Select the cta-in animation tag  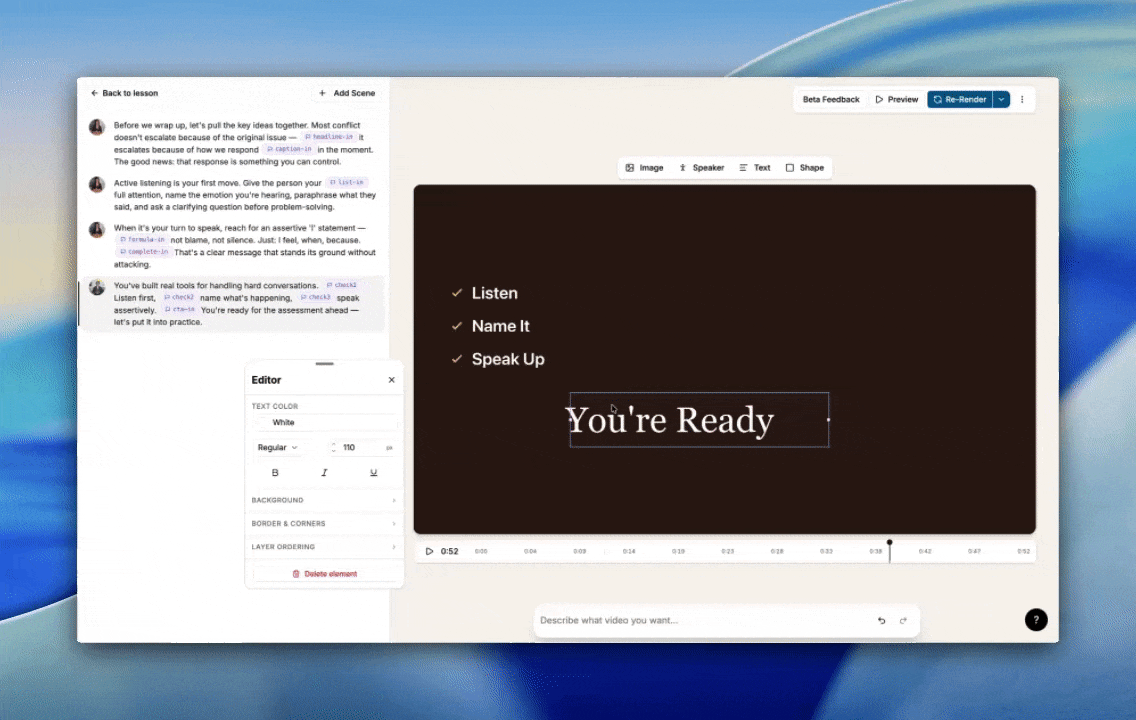(x=180, y=309)
